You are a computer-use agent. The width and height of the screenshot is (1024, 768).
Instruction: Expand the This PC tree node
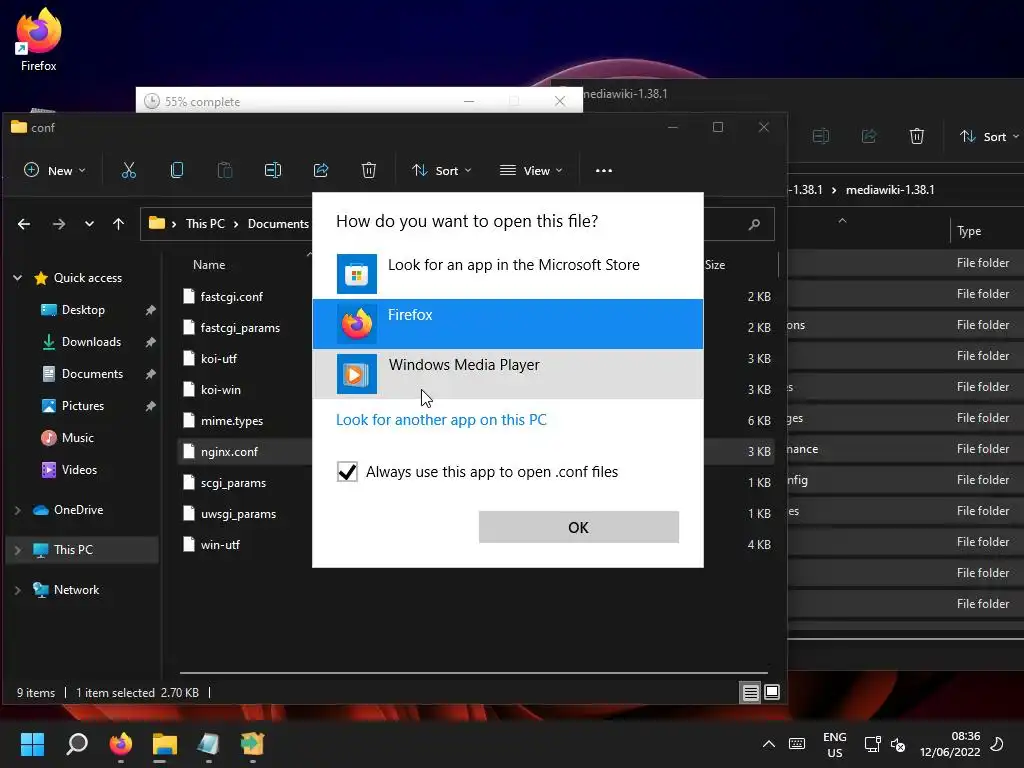(18, 550)
